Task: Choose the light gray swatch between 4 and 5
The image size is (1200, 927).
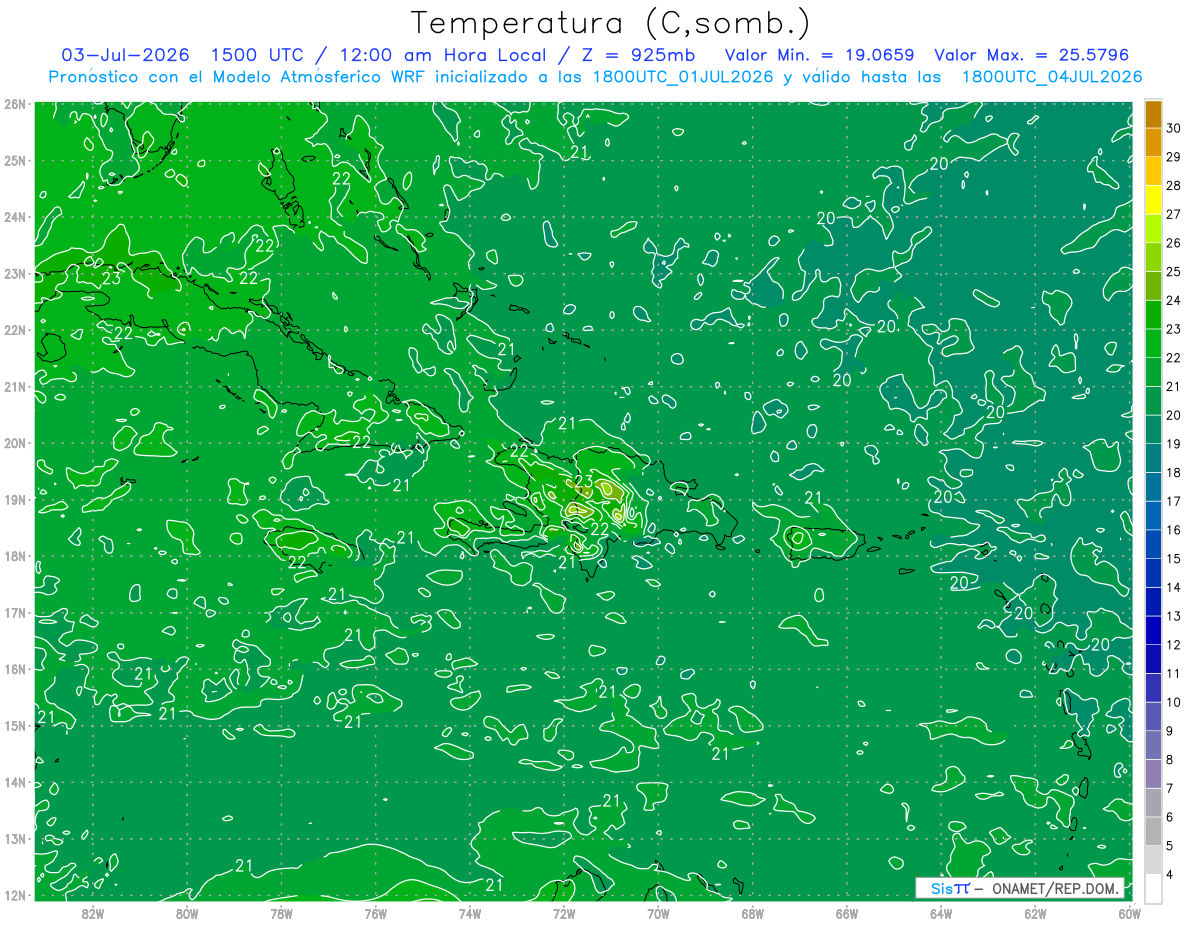Action: click(x=1153, y=860)
